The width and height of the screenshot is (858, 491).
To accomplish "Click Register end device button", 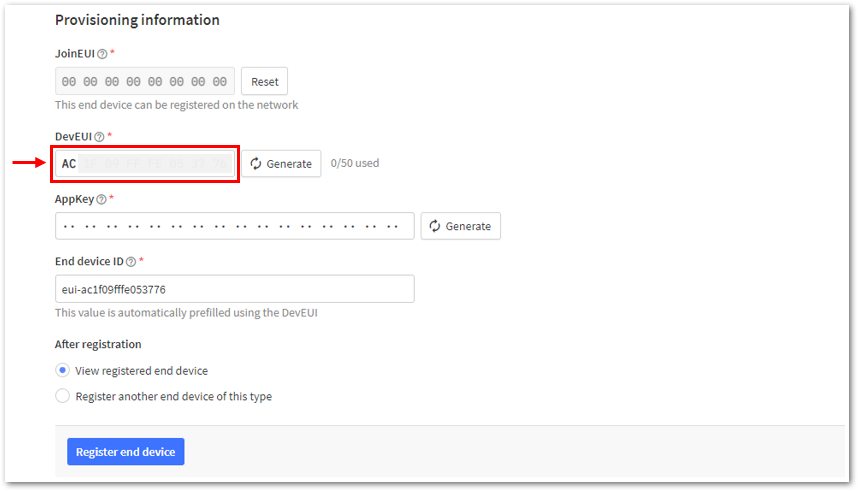I will click(x=125, y=452).
